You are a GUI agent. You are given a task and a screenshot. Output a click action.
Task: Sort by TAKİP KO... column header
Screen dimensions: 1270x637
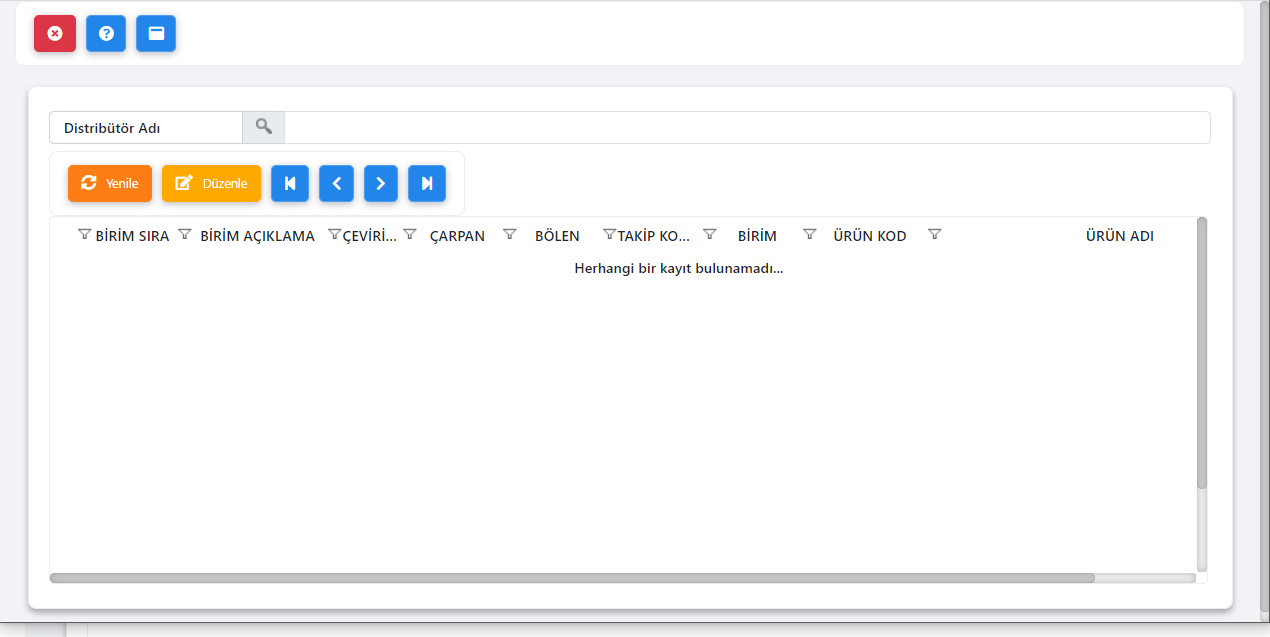653,236
